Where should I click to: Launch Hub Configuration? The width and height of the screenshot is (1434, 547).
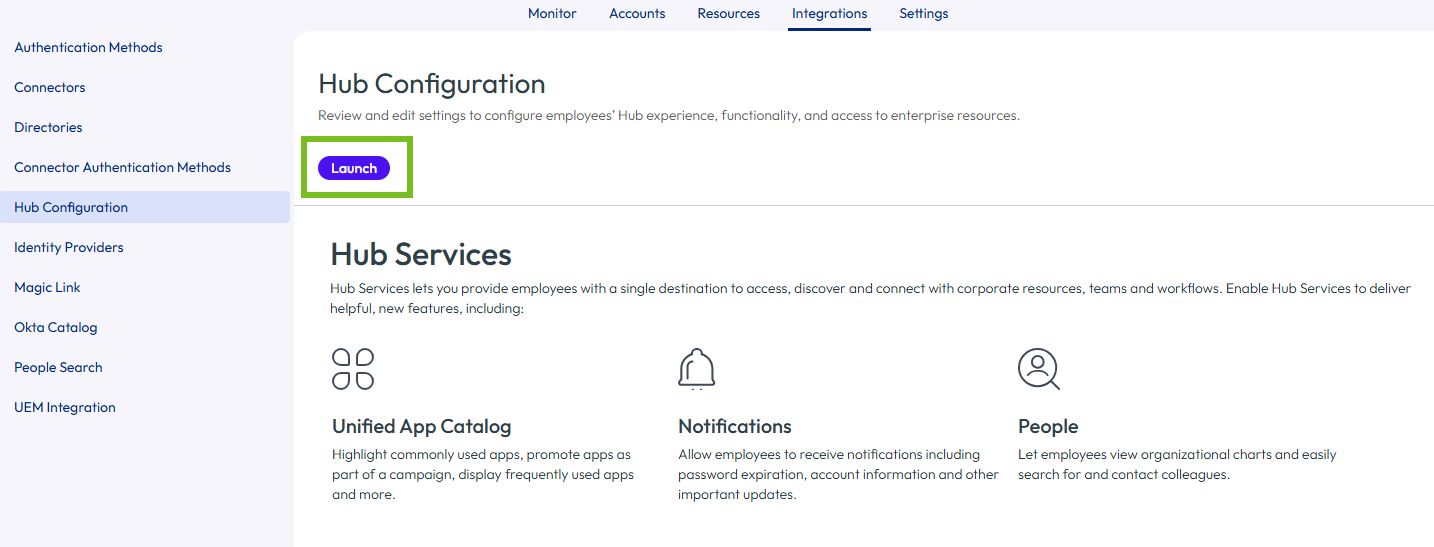354,168
